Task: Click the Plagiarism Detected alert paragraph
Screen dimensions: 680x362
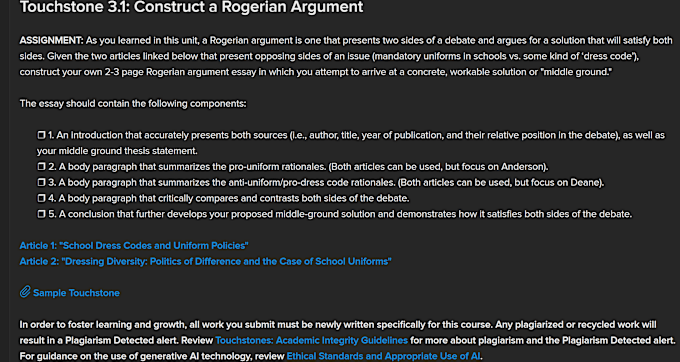Action: click(x=347, y=333)
